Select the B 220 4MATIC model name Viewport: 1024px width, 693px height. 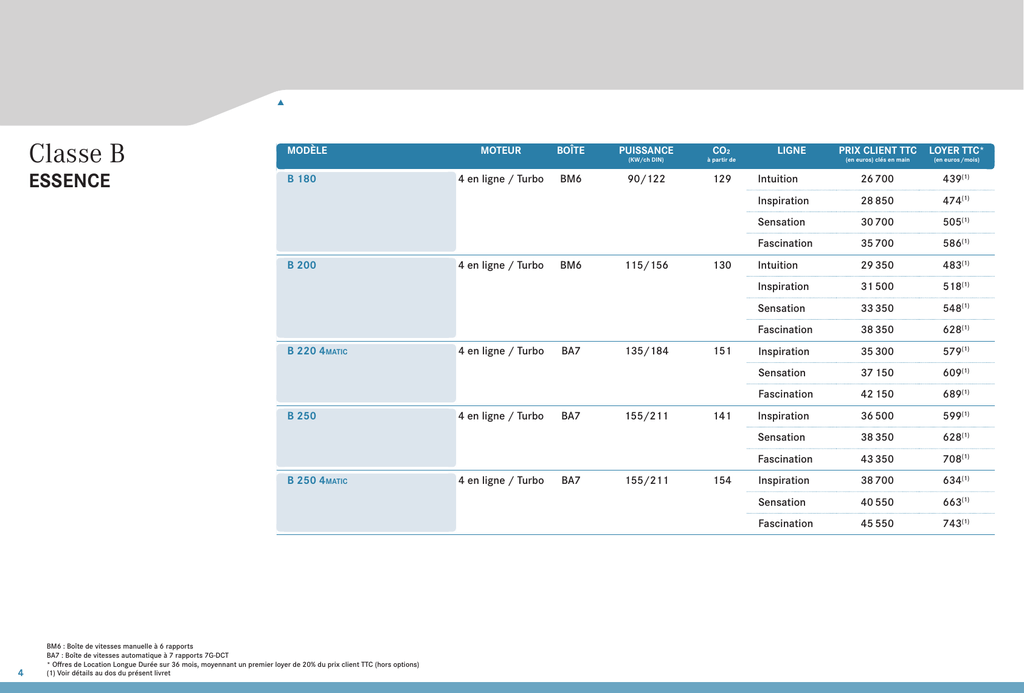317,351
